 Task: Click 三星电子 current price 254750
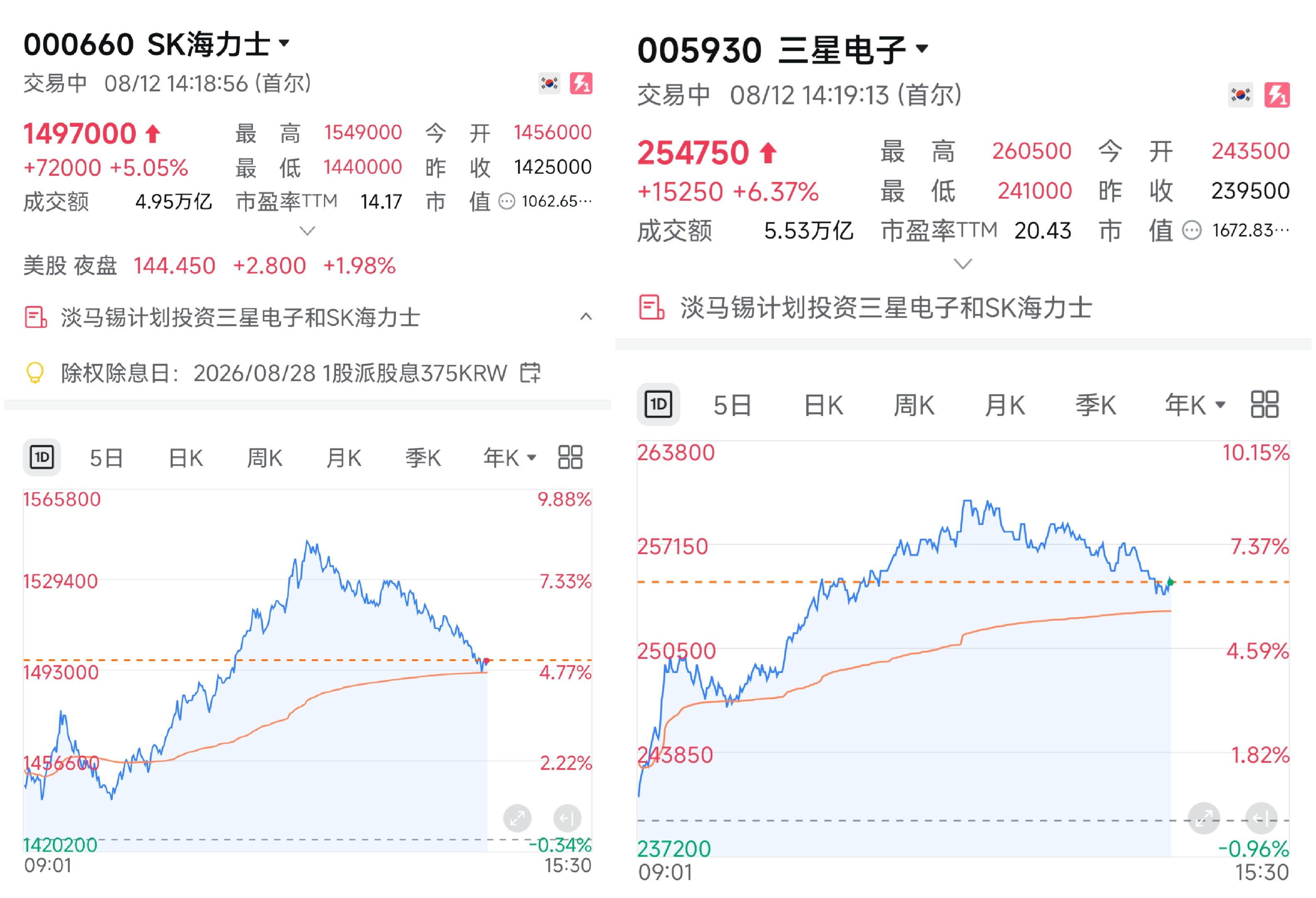[693, 153]
